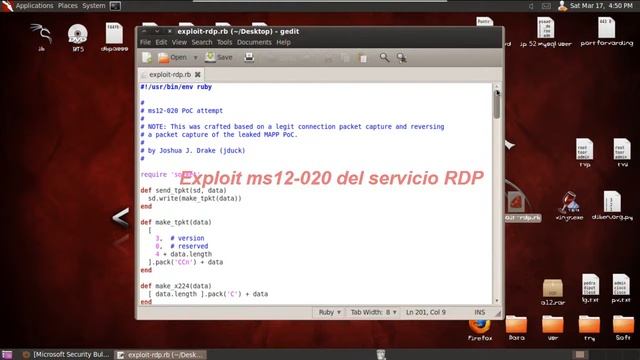Click the '# by Joshua J. Drake (jduck)' line

193,151
